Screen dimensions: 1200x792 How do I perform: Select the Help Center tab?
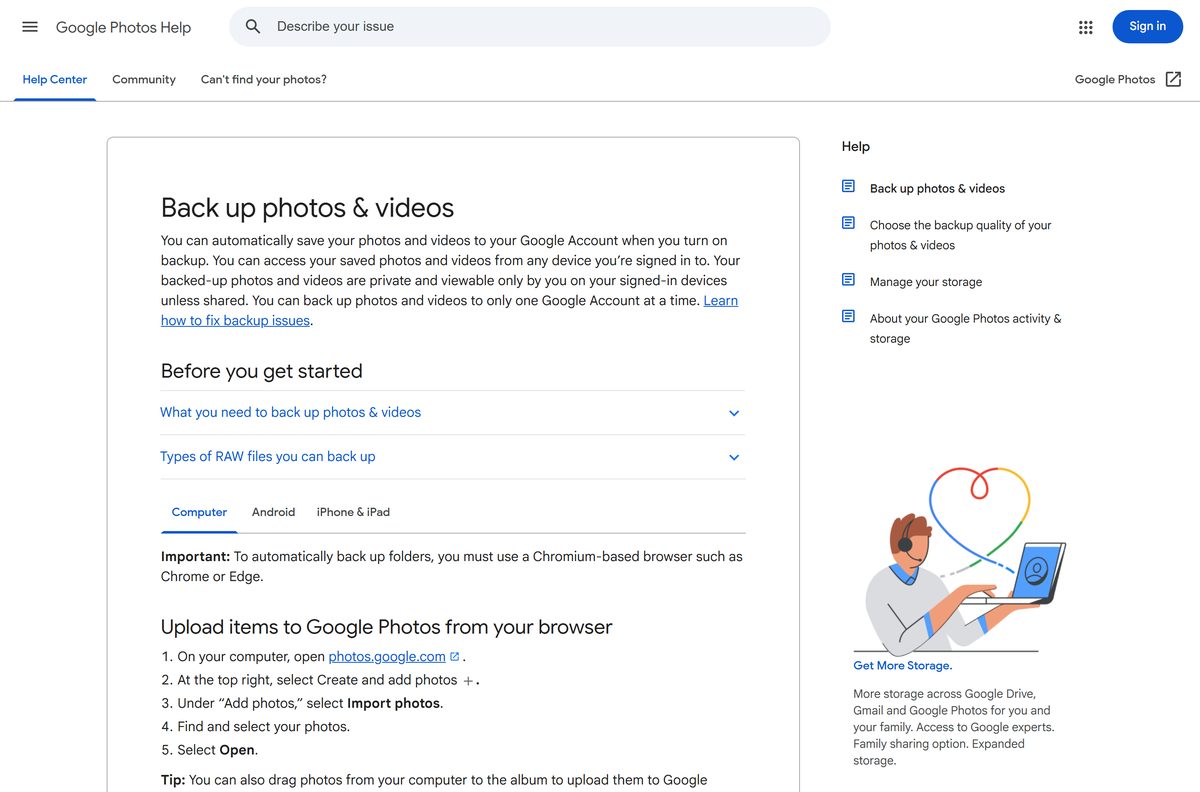click(55, 79)
